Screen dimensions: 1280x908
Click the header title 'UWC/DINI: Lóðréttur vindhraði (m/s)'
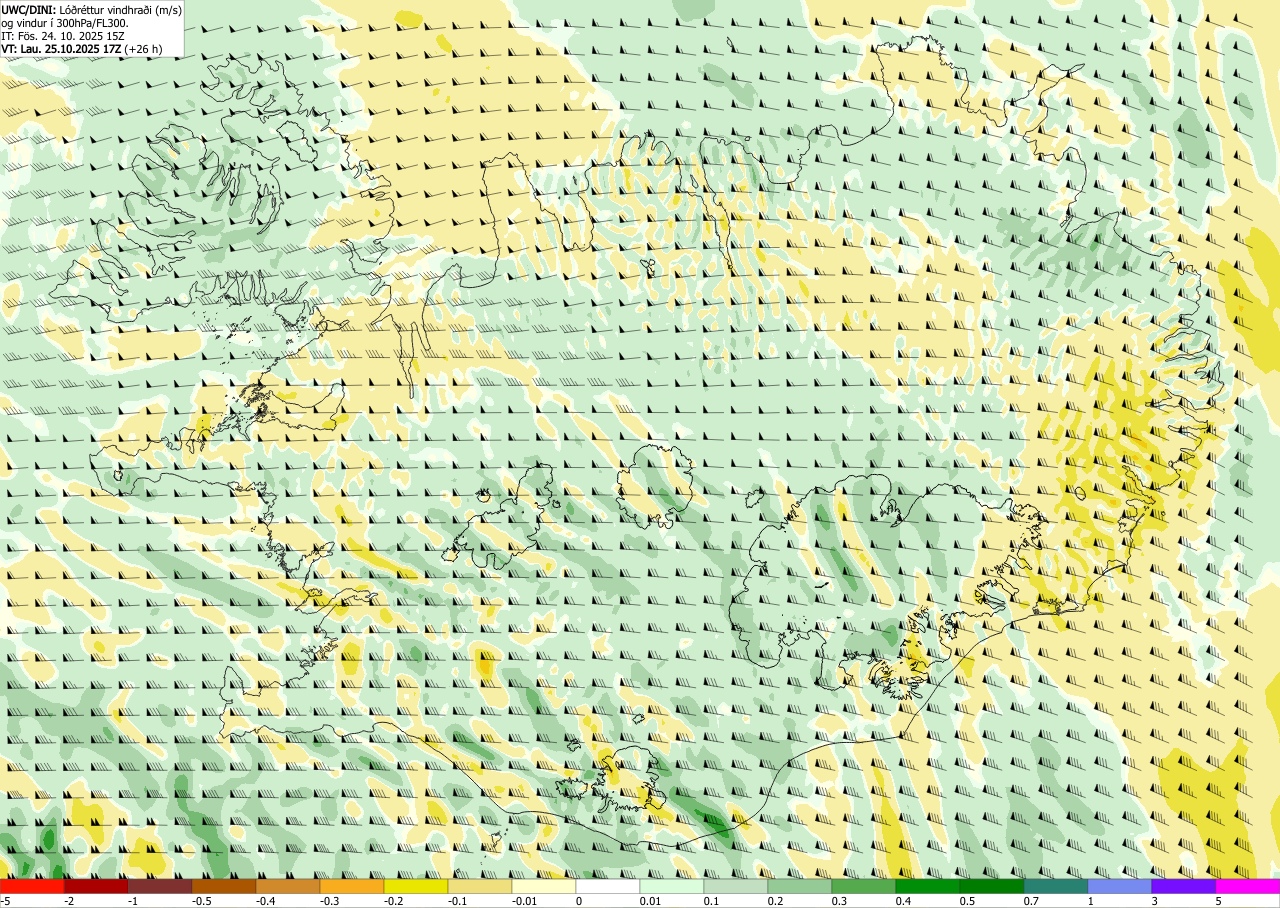(92, 9)
